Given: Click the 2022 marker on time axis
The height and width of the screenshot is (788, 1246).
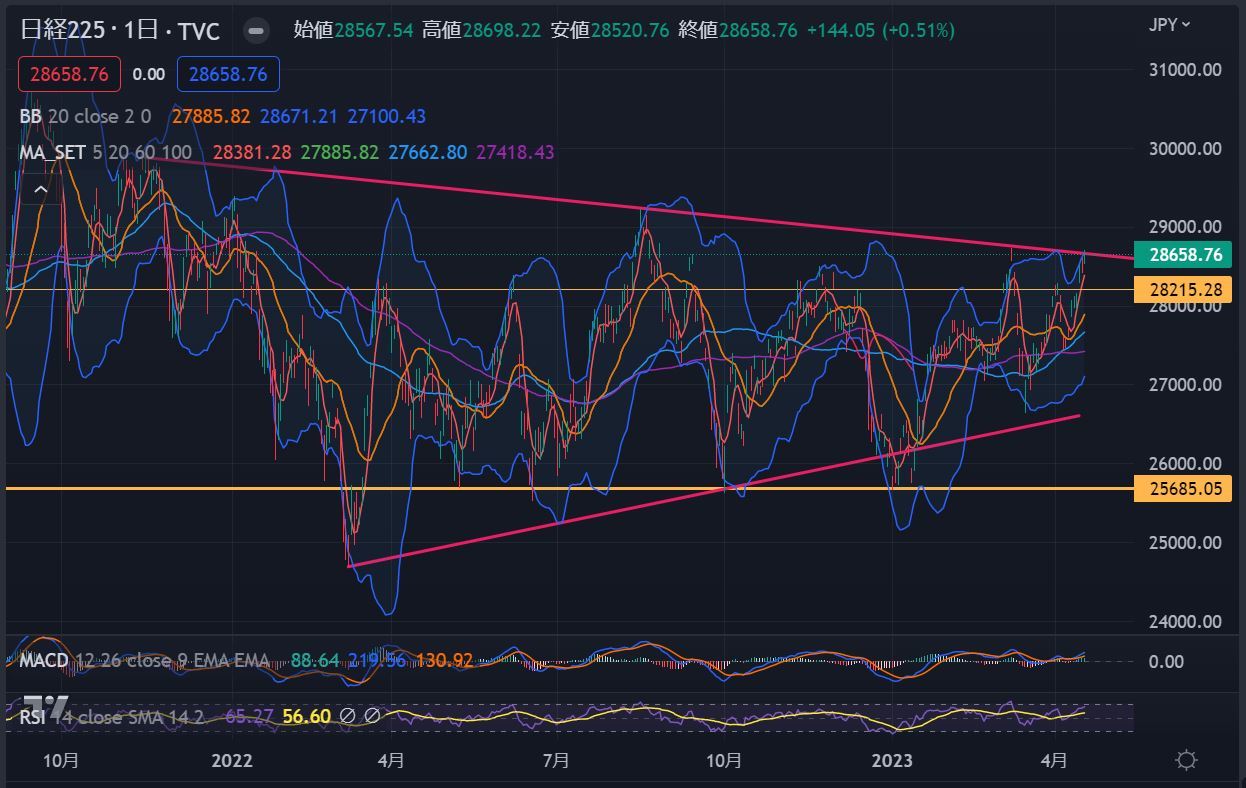Looking at the screenshot, I should [x=232, y=760].
